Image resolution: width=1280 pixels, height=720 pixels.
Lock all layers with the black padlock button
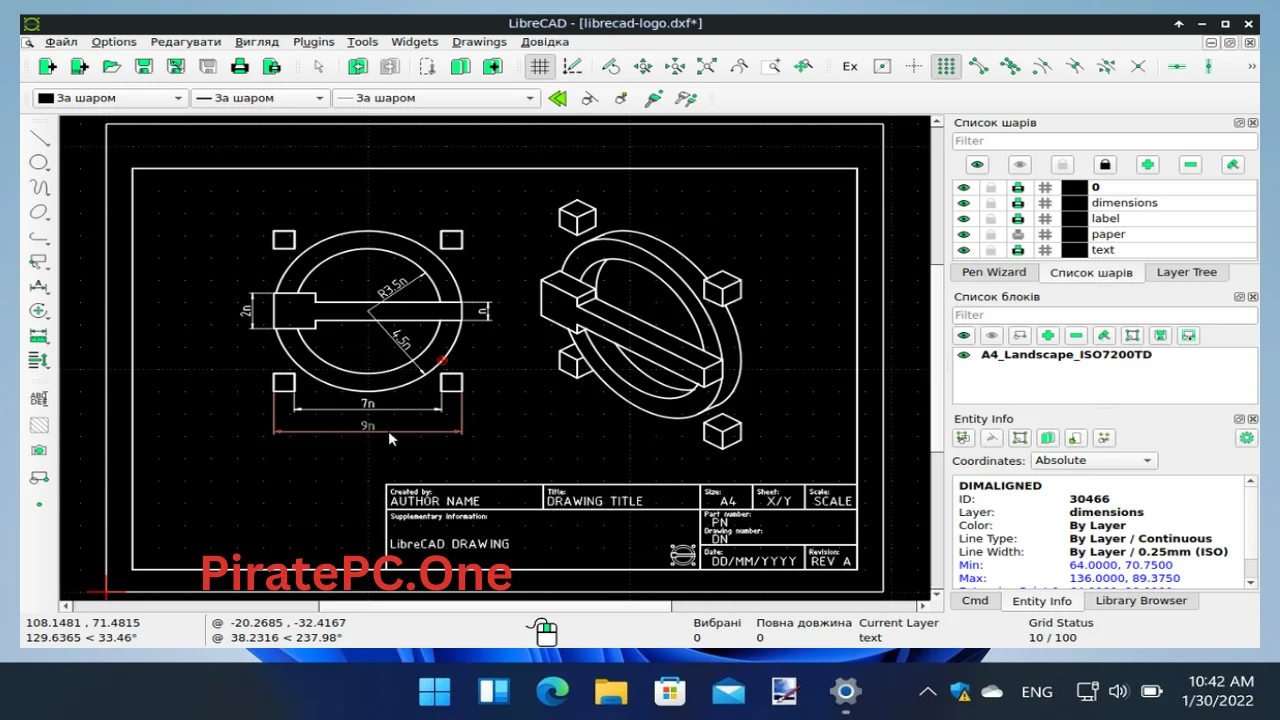pos(1105,165)
